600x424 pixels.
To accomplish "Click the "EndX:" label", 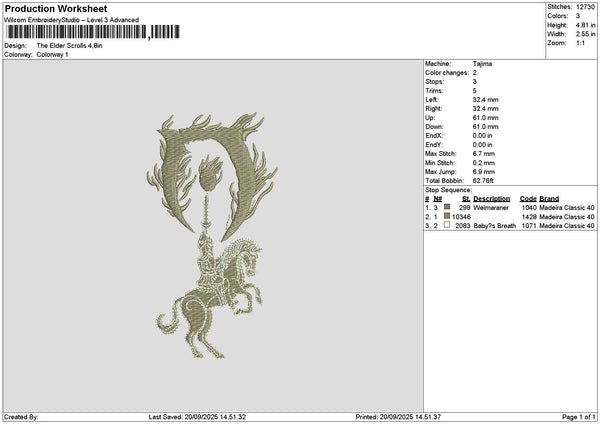I will (434, 135).
